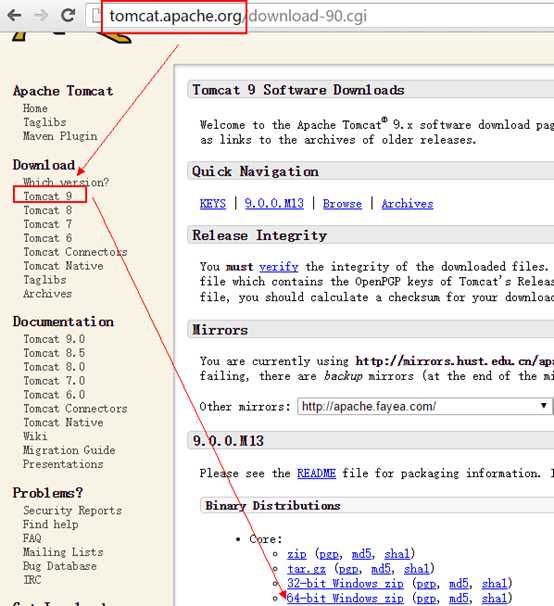Open Tomcat 8.5 documentation

54,353
